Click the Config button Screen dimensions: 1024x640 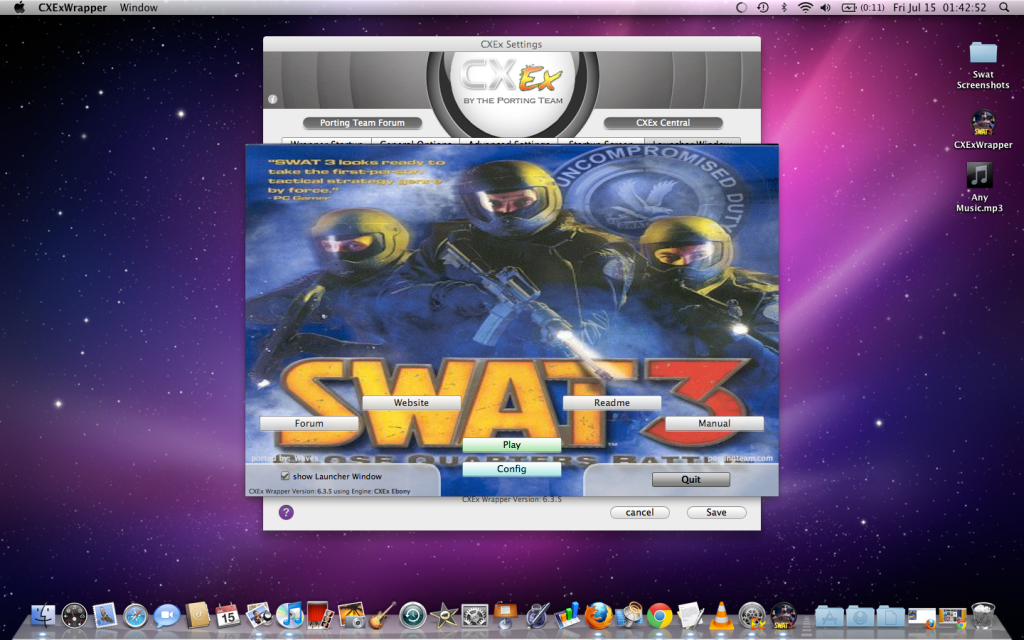511,469
